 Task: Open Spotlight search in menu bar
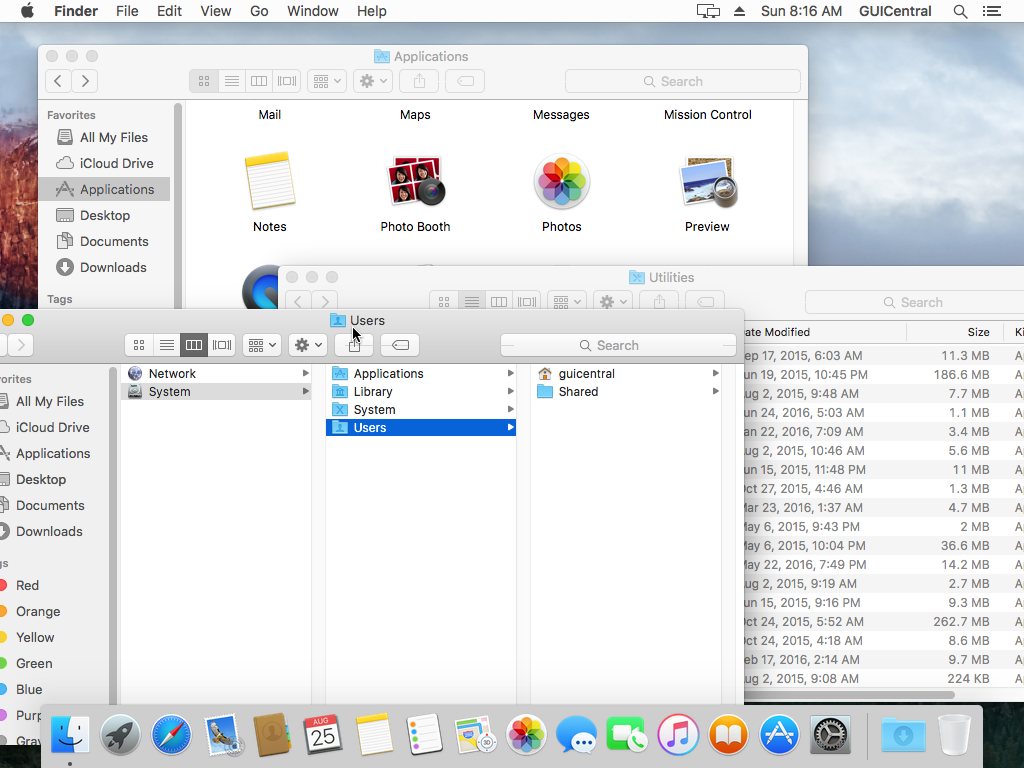pyautogui.click(x=960, y=11)
